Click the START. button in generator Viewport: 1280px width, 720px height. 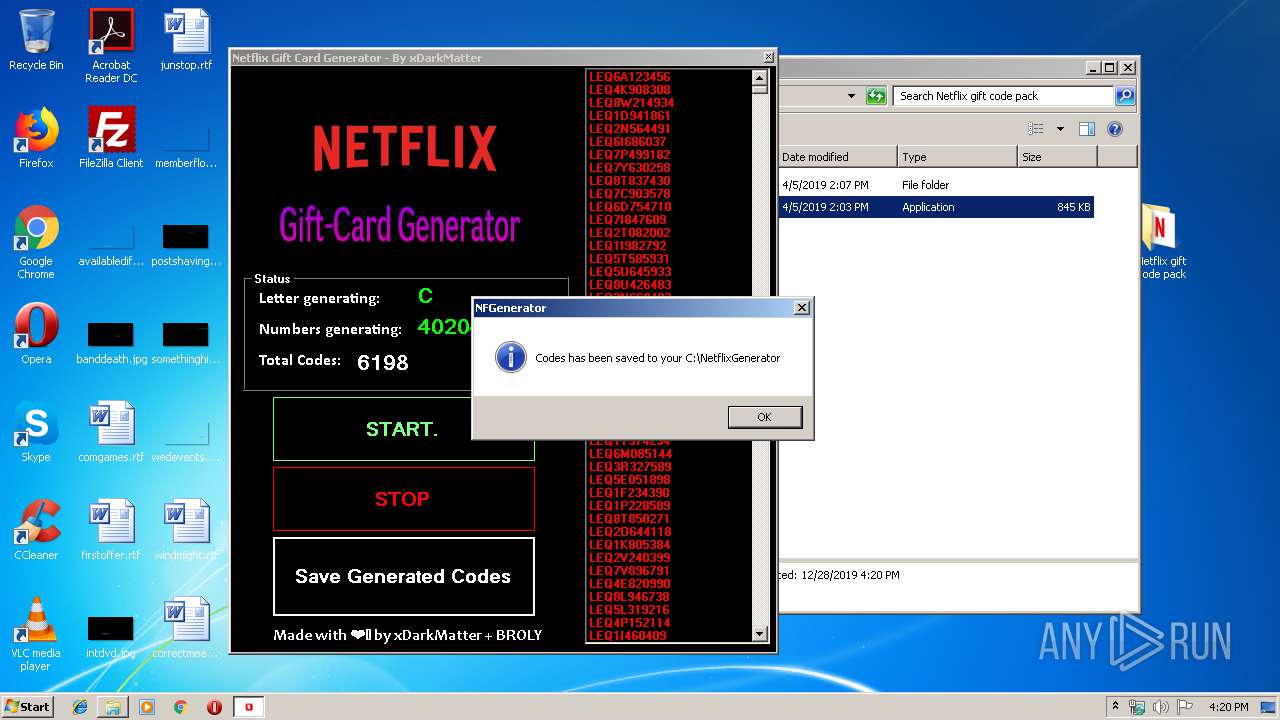[403, 429]
